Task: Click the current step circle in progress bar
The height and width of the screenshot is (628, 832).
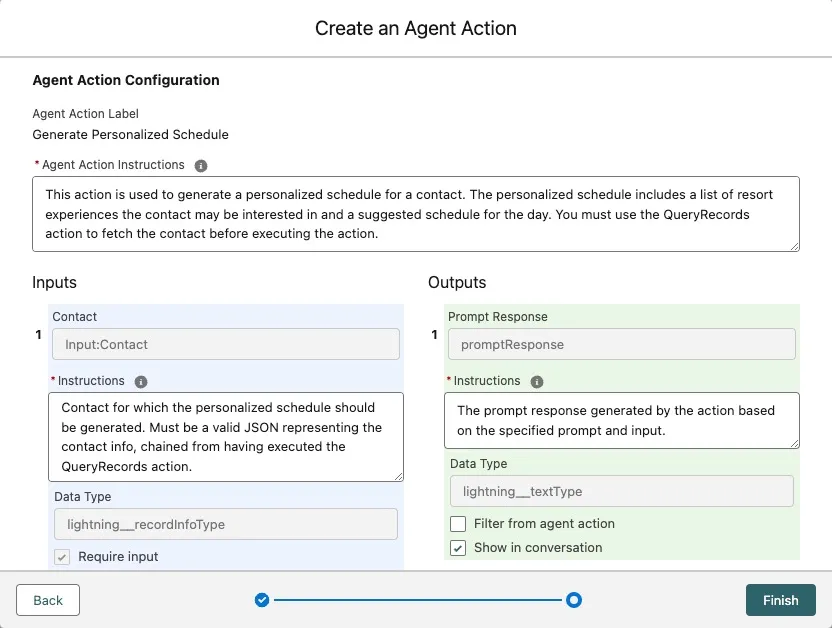Action: [574, 600]
